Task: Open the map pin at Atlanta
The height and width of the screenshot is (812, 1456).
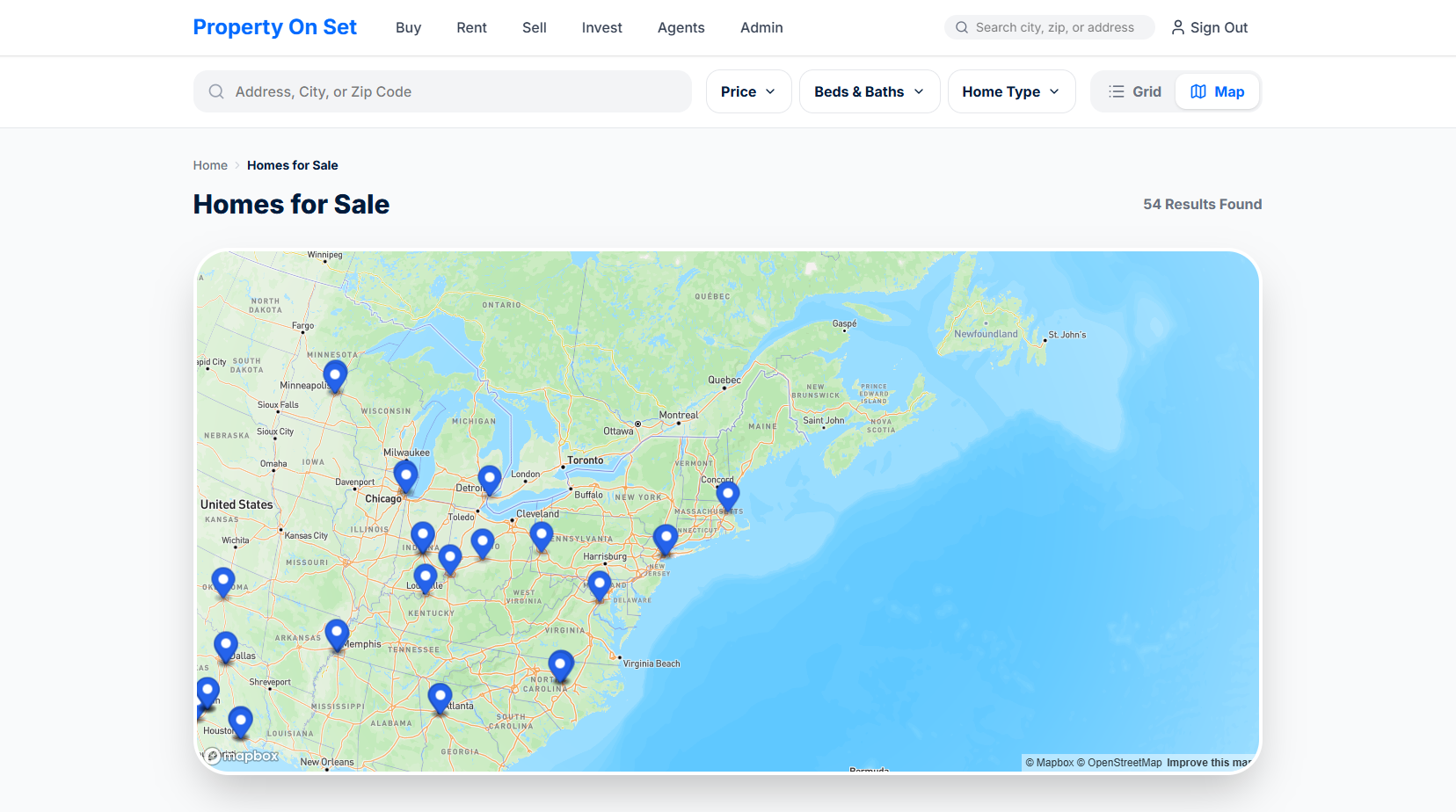Action: (440, 700)
